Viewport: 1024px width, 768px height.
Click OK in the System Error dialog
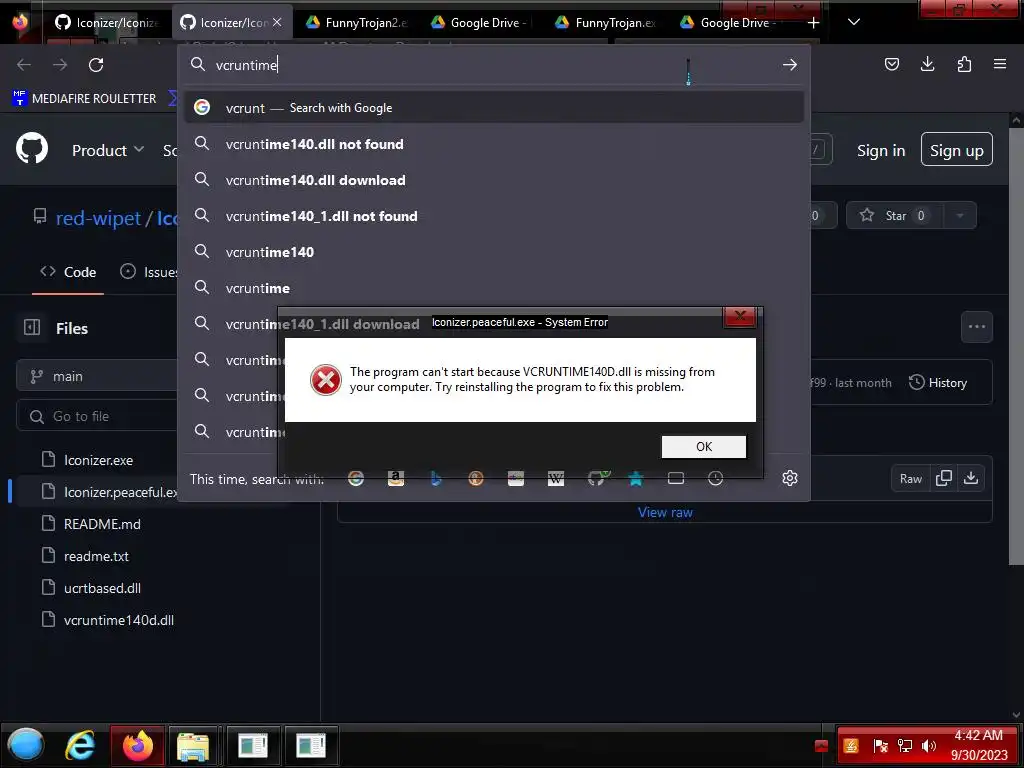(703, 447)
